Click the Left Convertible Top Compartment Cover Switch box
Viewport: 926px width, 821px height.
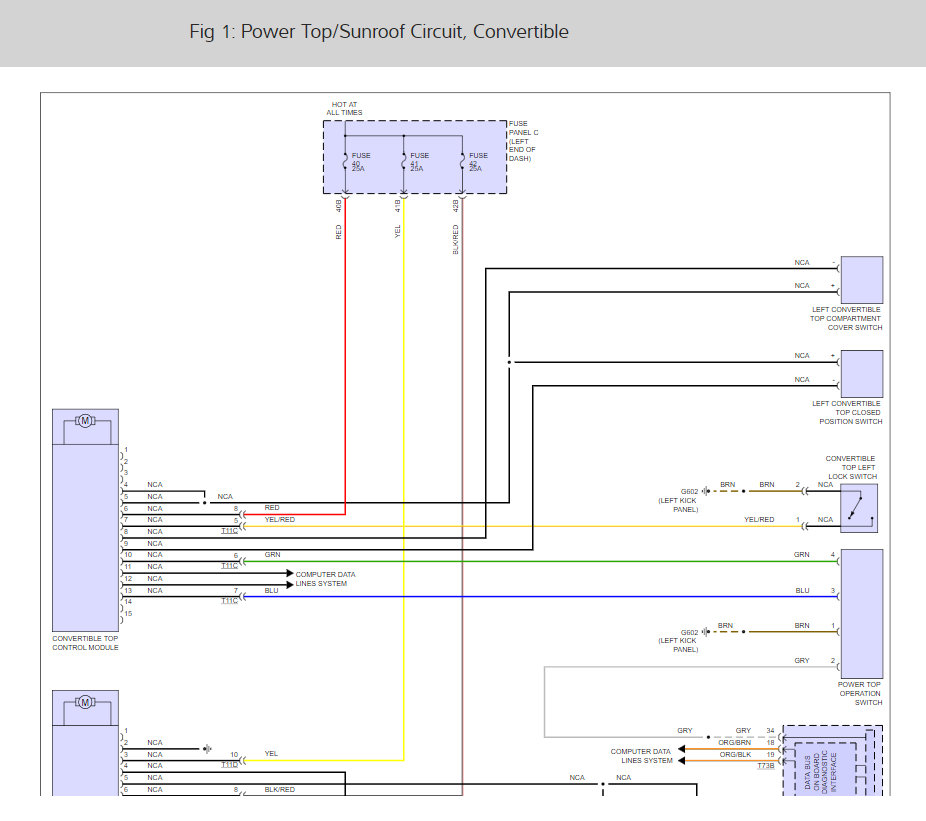point(862,280)
